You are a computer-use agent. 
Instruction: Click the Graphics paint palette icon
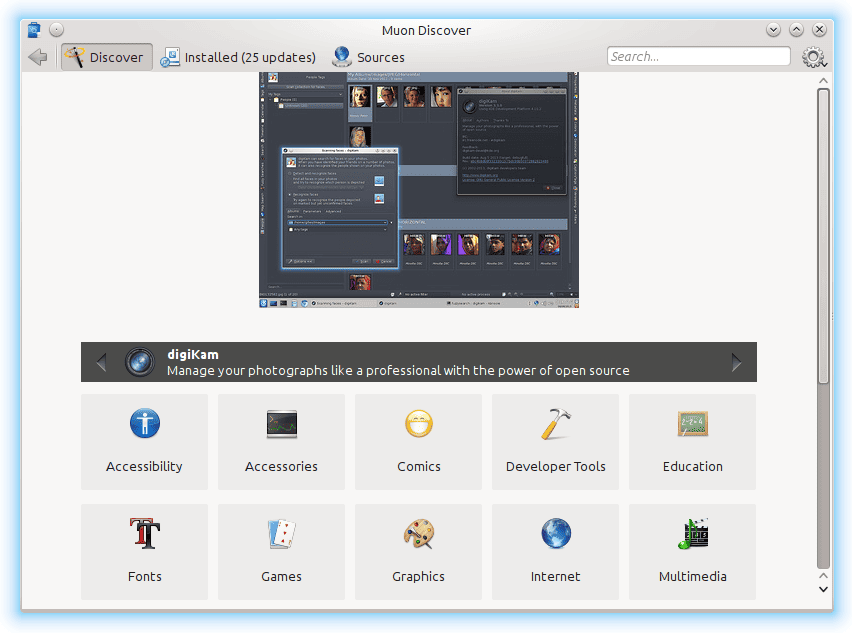(418, 533)
